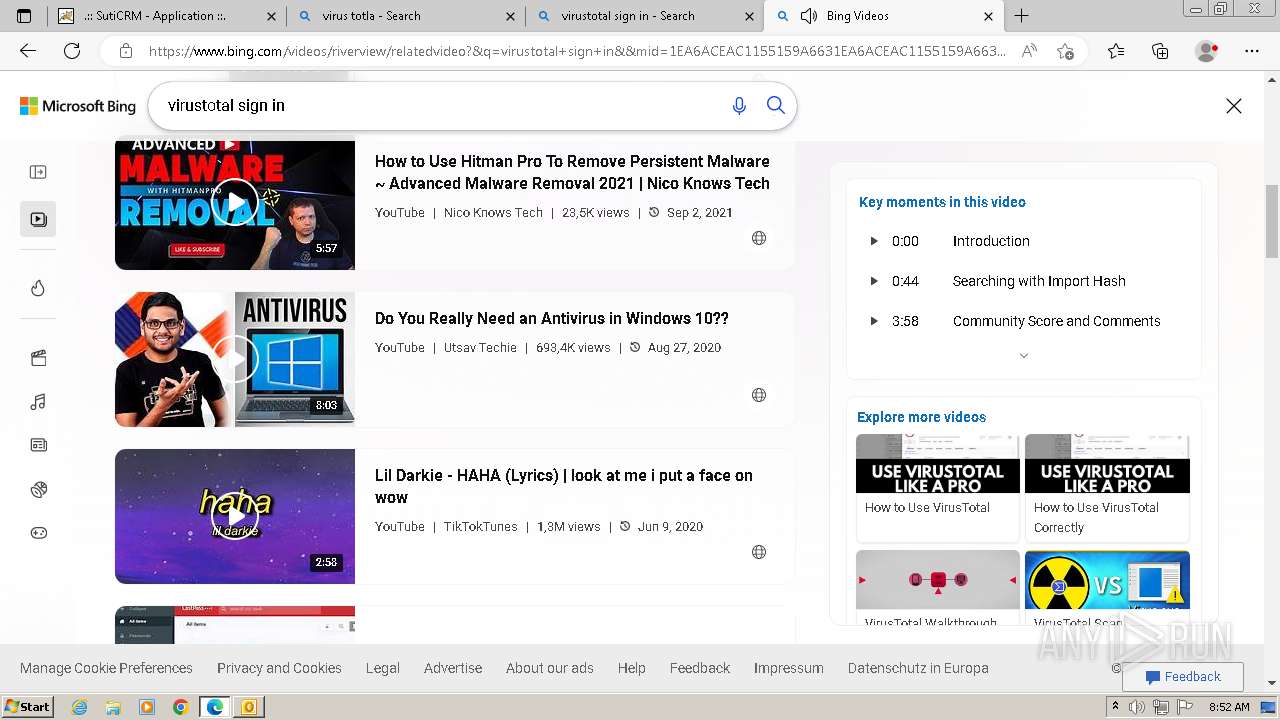
Task: Open Datenschutz in Europa footer link
Action: click(x=918, y=668)
